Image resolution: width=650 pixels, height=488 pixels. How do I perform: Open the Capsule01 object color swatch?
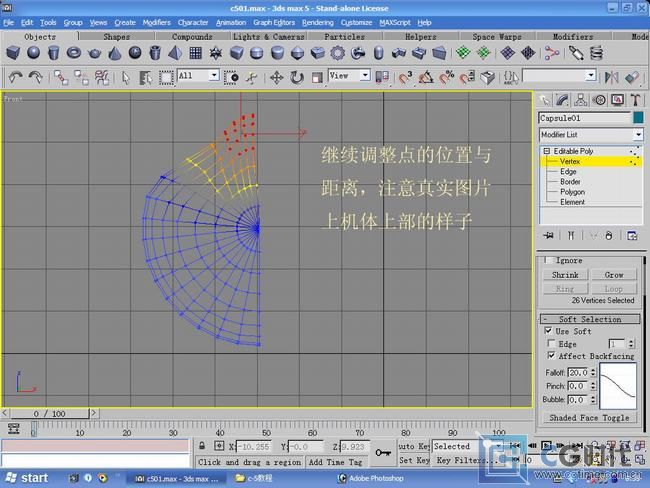pos(638,118)
